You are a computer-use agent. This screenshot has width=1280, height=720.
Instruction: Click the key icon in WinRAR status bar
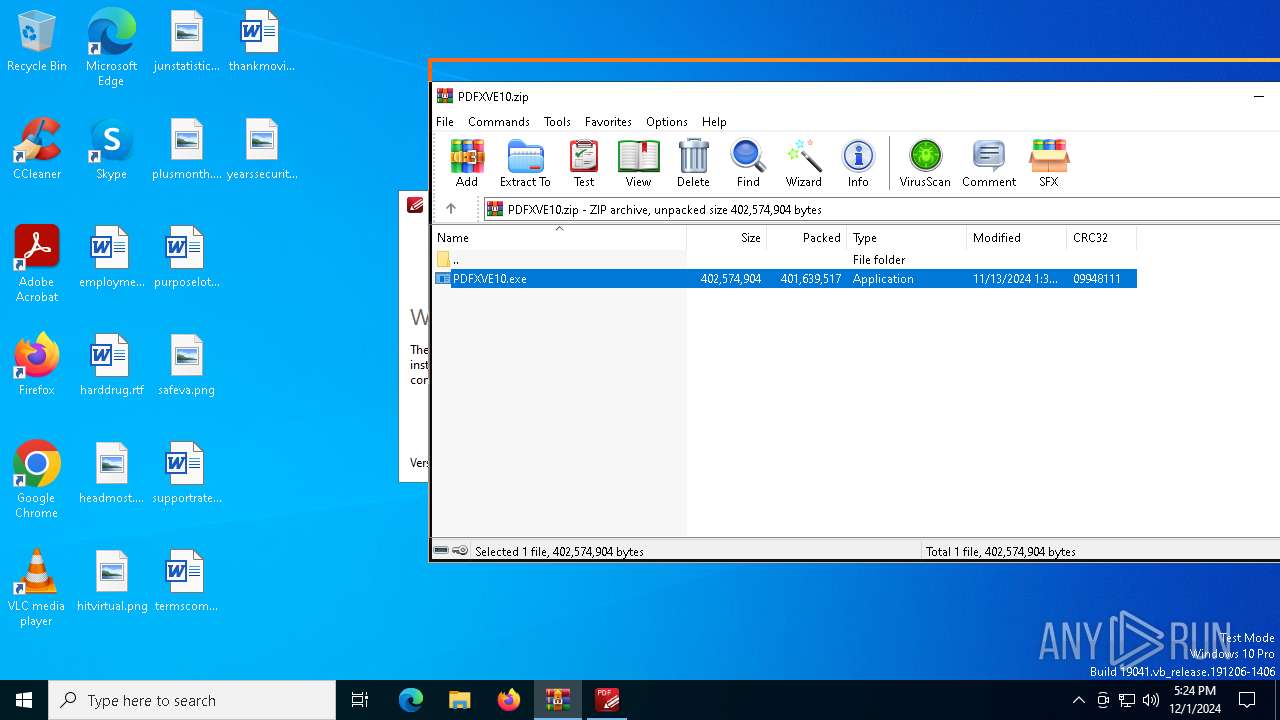[x=460, y=551]
